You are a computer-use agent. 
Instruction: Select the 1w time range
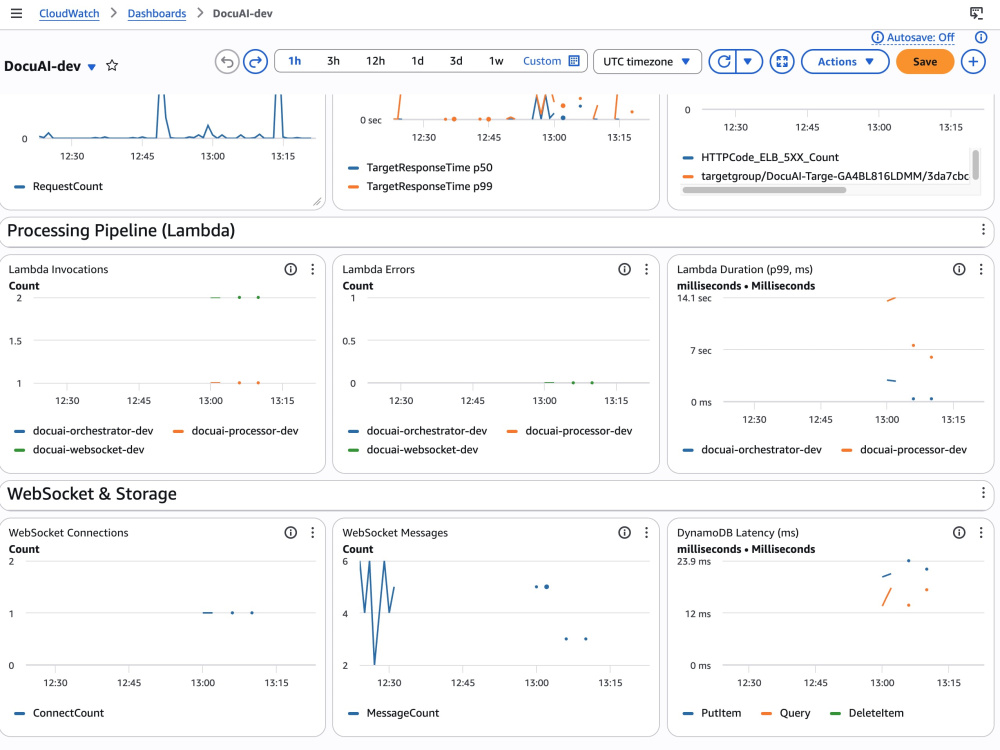[x=496, y=61]
